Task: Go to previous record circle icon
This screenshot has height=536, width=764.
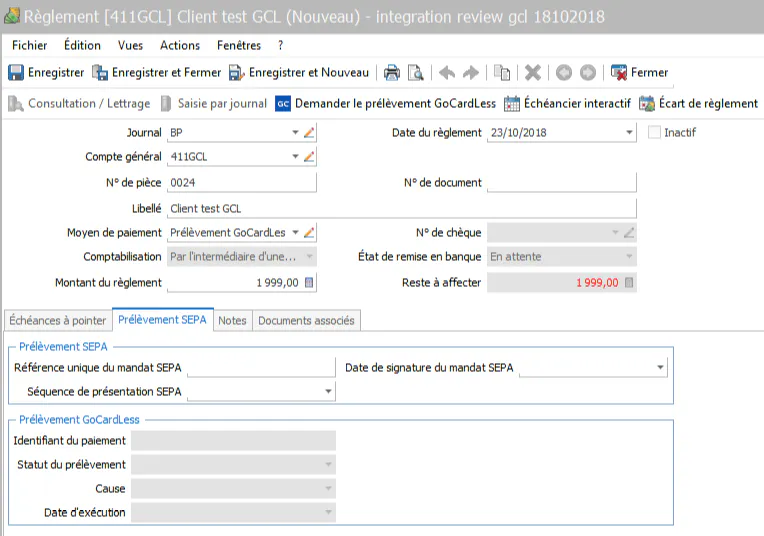Action: click(564, 73)
